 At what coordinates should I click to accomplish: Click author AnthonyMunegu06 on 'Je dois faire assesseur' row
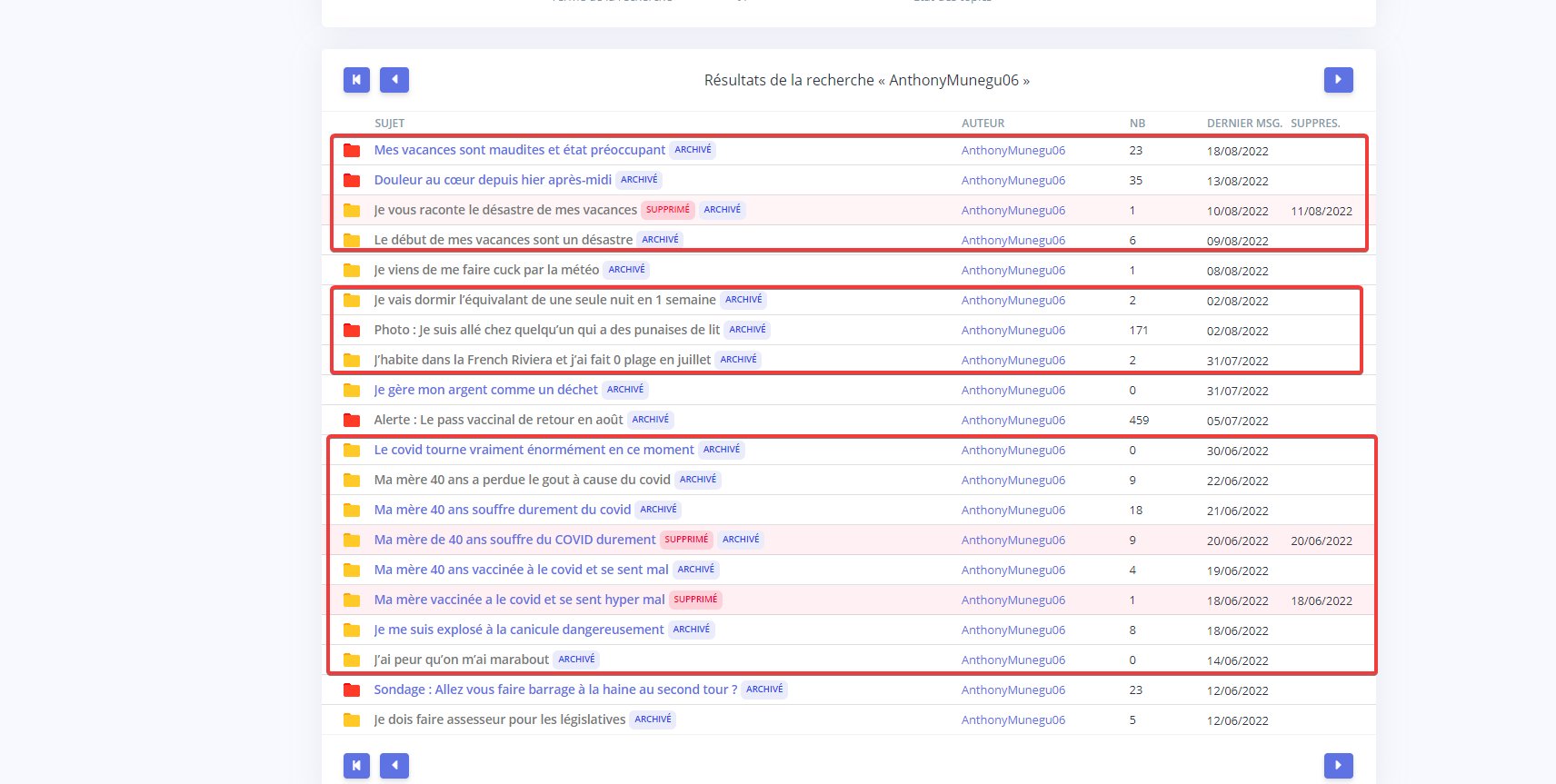pos(1012,720)
